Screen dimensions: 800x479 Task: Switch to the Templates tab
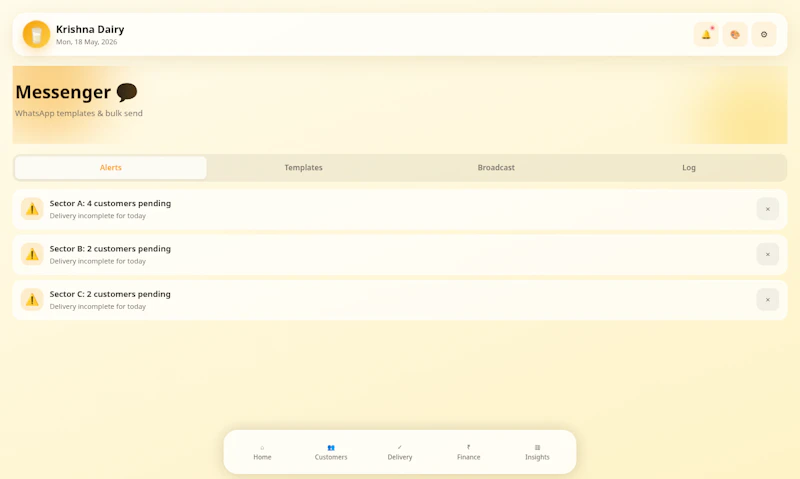pos(304,168)
